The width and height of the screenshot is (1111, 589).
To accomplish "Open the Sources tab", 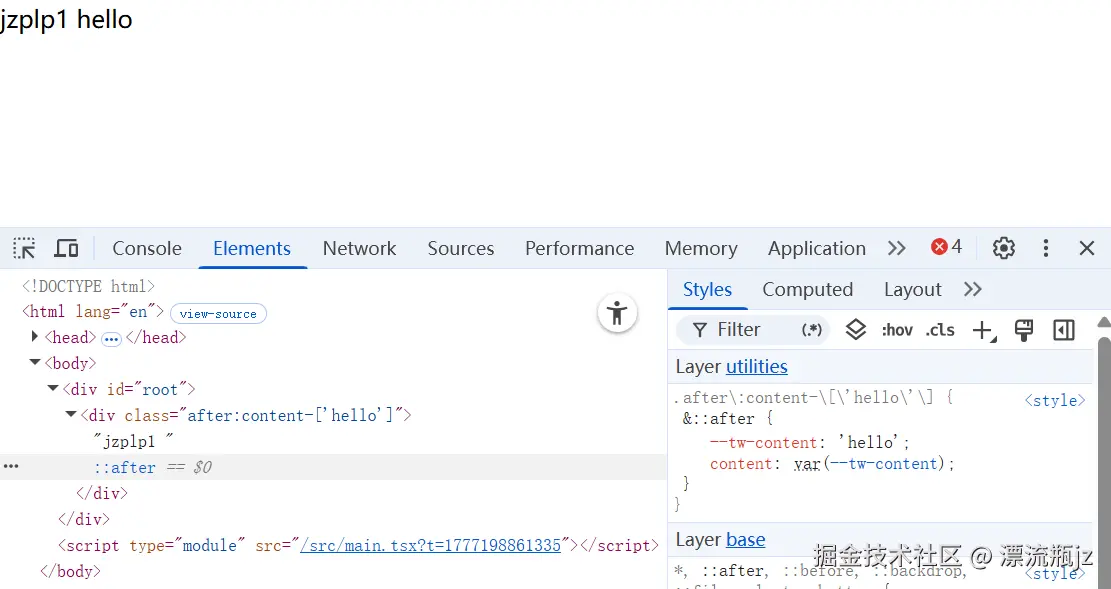I will 461,248.
